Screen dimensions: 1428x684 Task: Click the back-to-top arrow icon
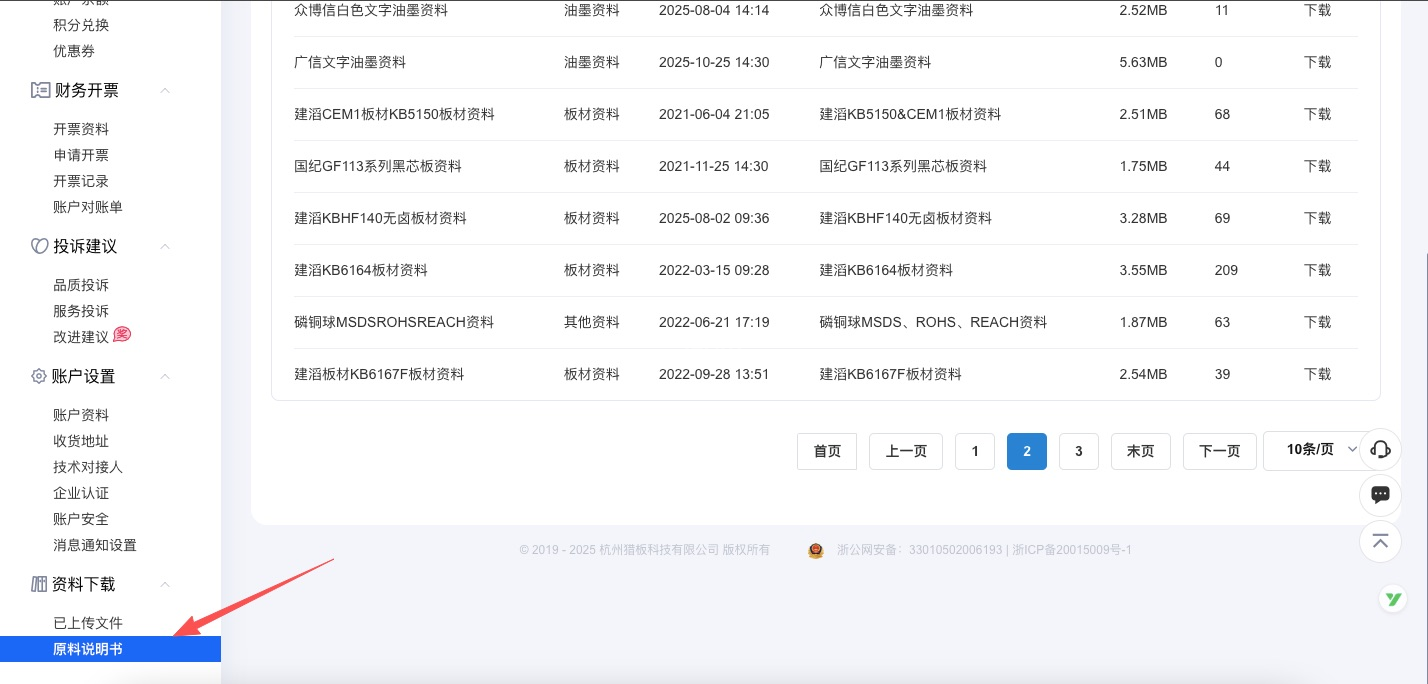point(1380,541)
